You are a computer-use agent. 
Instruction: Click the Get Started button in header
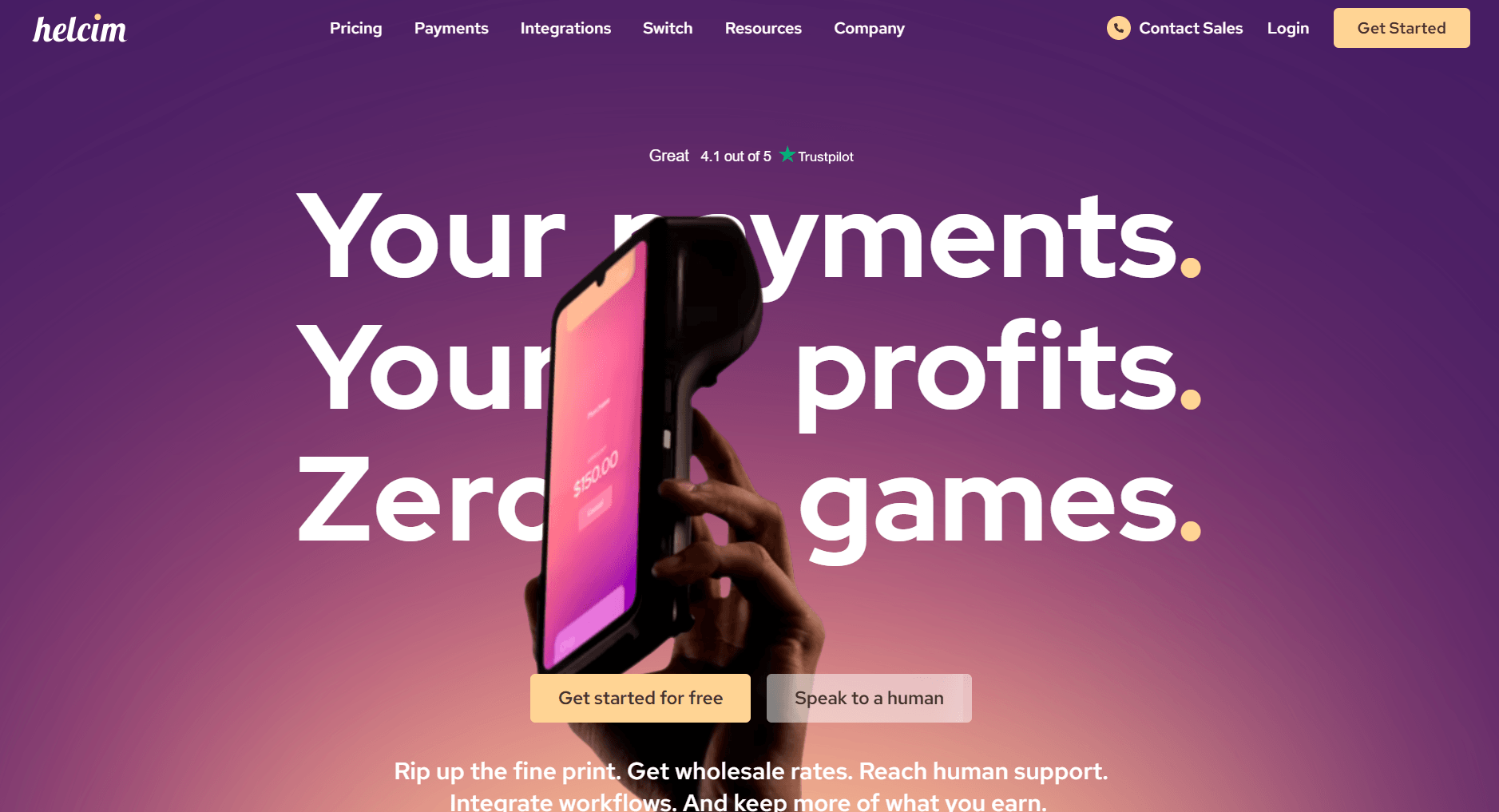[1402, 28]
